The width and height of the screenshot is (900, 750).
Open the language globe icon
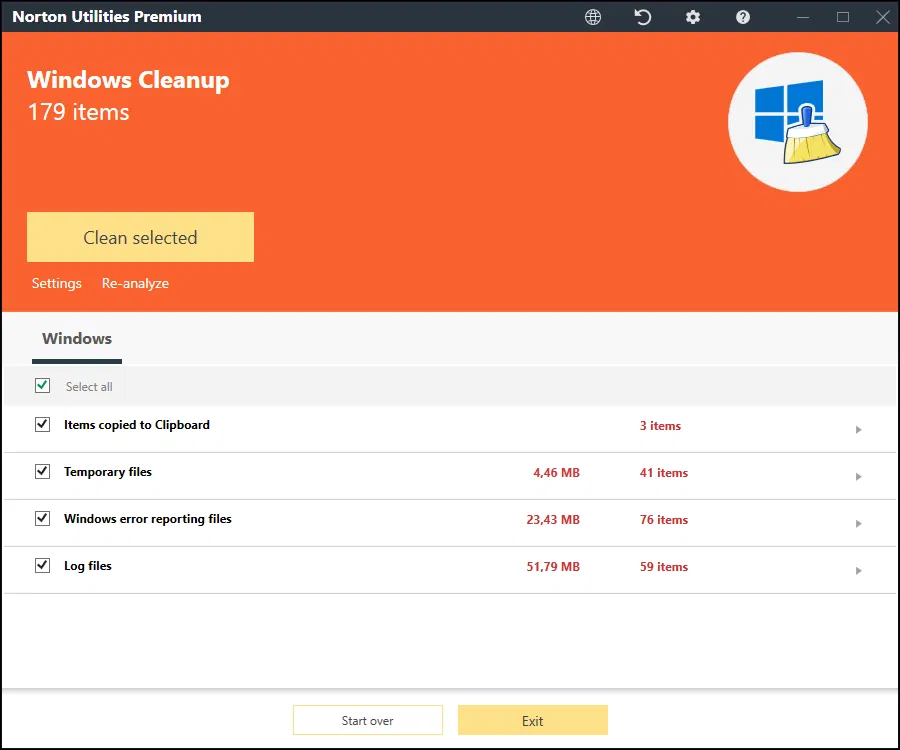(593, 17)
